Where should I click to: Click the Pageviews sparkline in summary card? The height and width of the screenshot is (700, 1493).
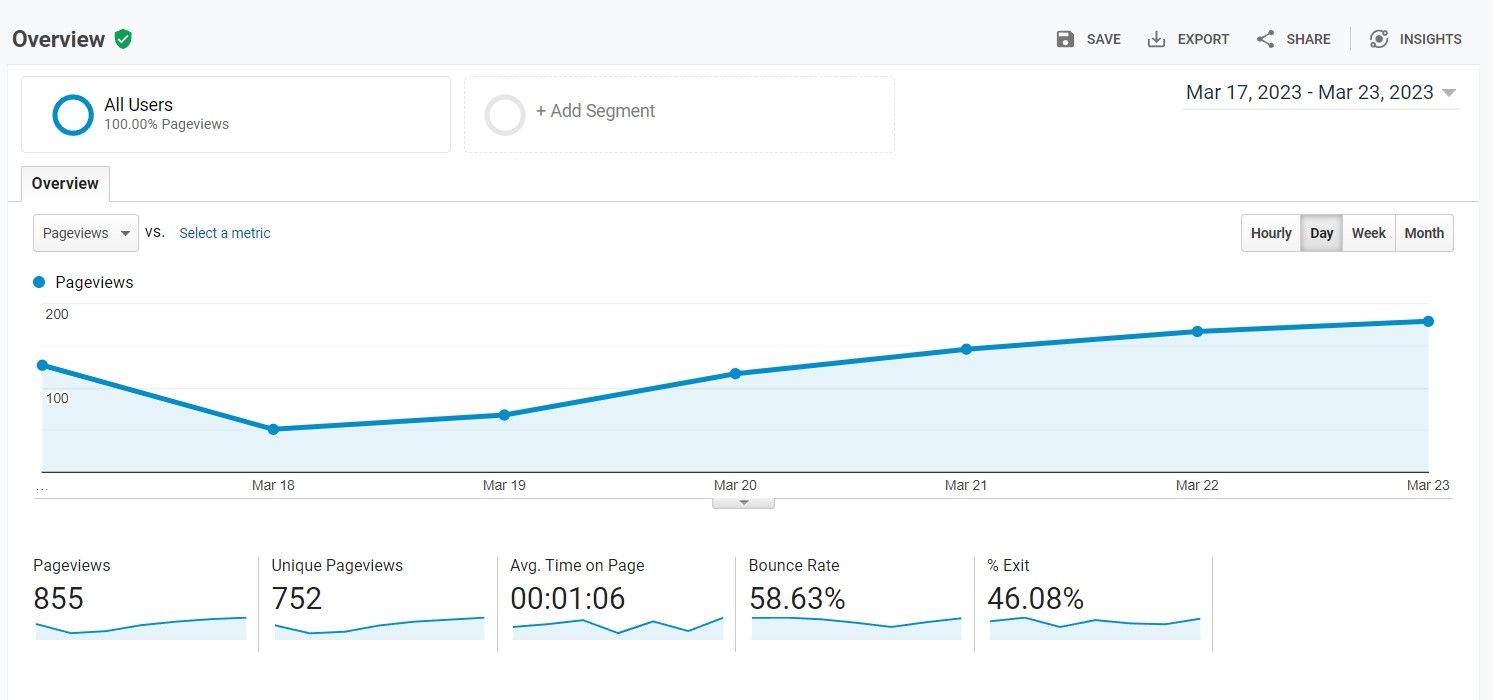140,628
